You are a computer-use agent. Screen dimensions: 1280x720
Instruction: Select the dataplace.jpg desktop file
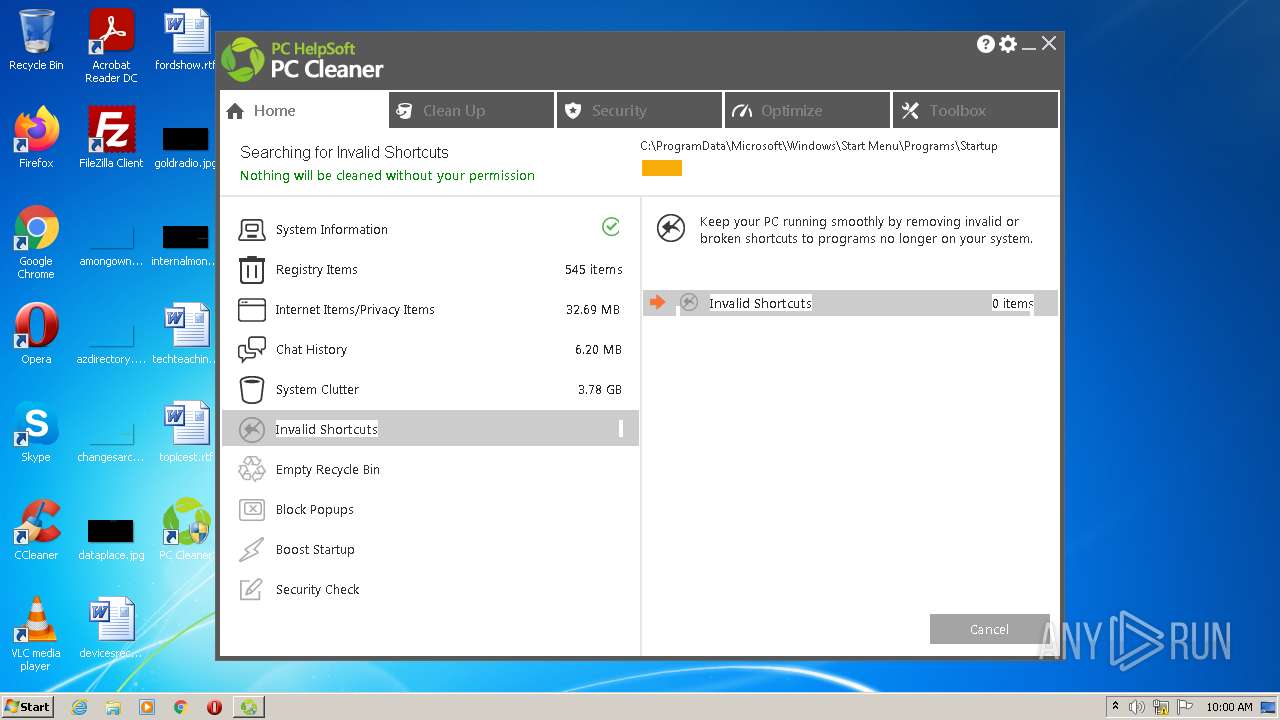[111, 540]
